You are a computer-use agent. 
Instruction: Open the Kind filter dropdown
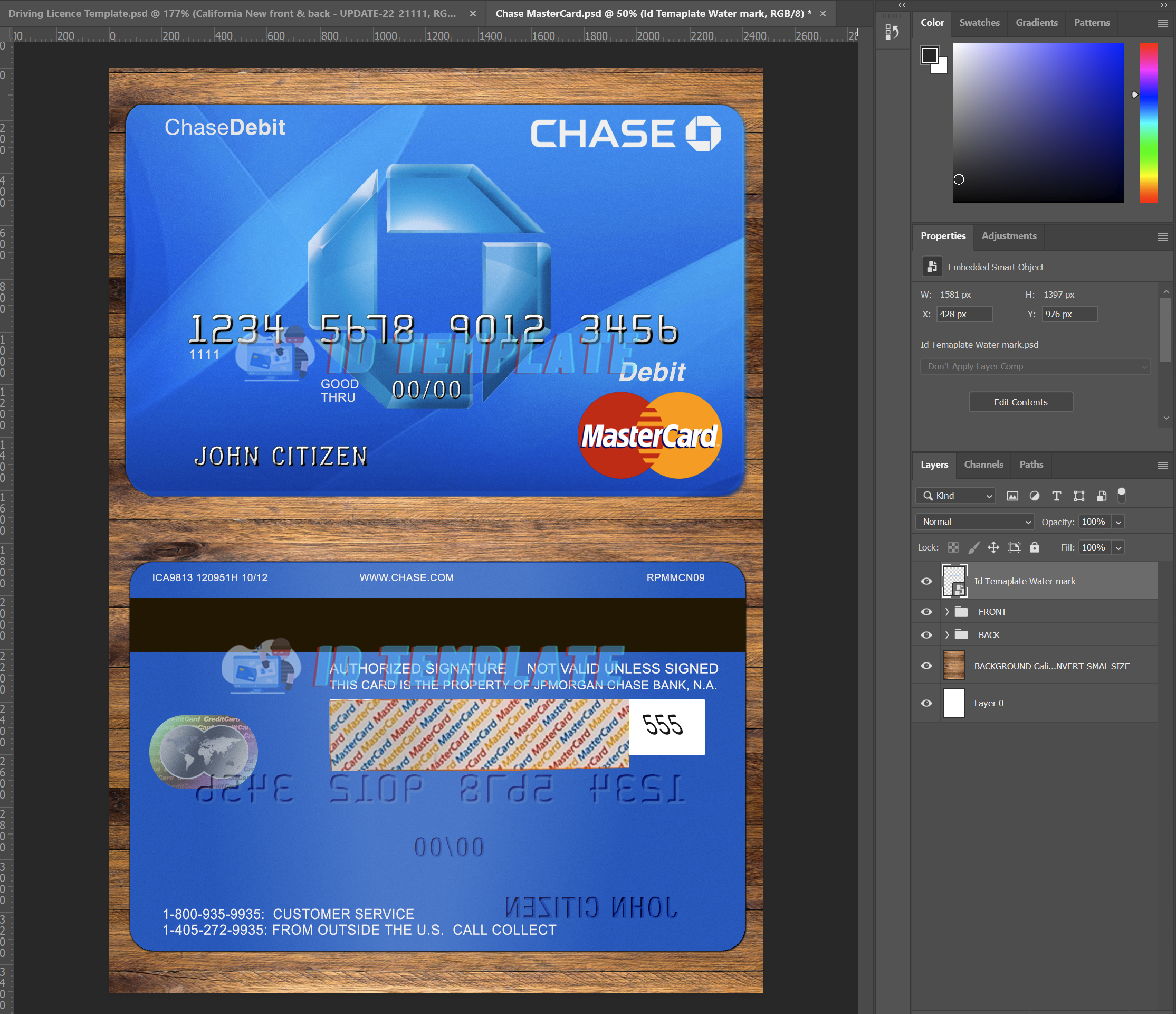tap(955, 496)
